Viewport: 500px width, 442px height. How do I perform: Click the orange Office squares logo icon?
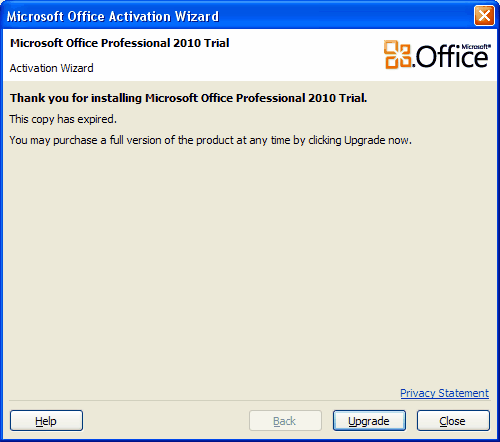coord(397,54)
